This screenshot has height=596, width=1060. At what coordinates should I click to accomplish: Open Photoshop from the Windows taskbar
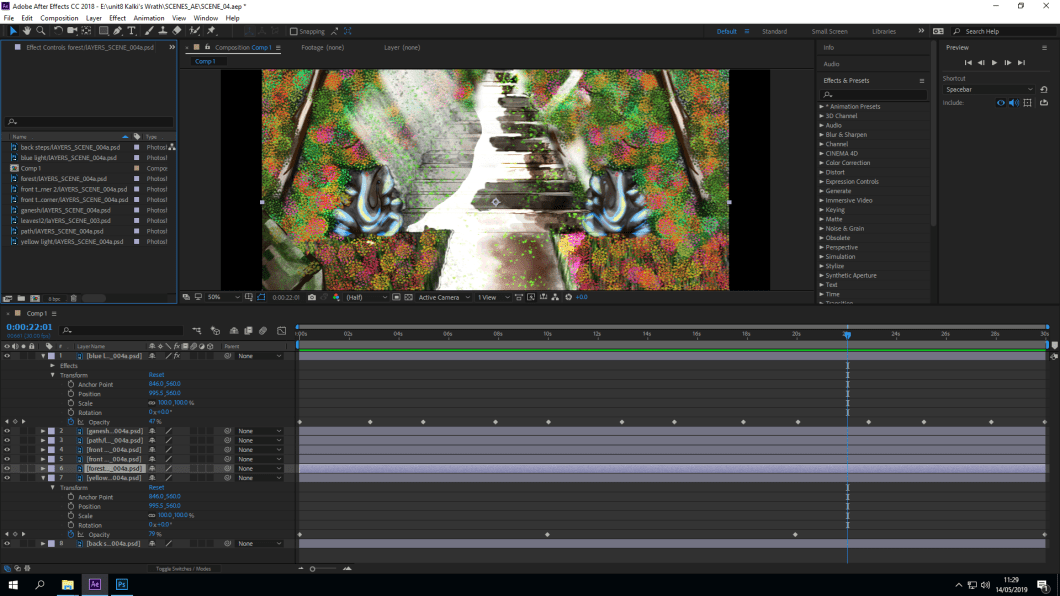pos(122,584)
